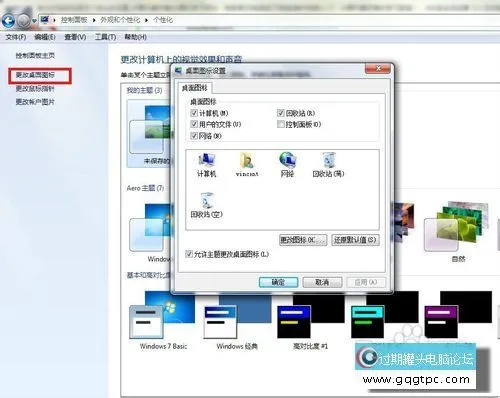Select the 回收站(空) empty recycle bin icon
The height and width of the screenshot is (398, 500).
(x=207, y=205)
